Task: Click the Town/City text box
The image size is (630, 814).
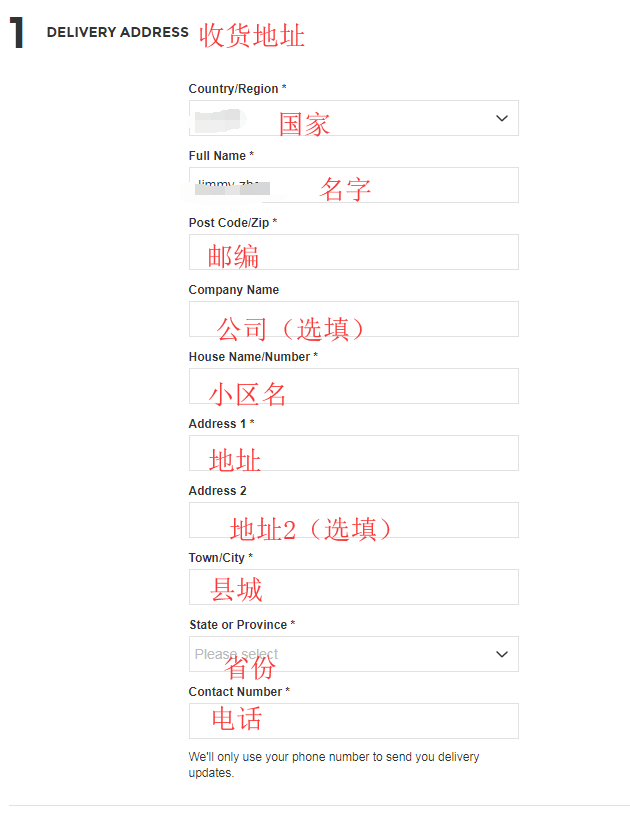Action: pyautogui.click(x=353, y=587)
